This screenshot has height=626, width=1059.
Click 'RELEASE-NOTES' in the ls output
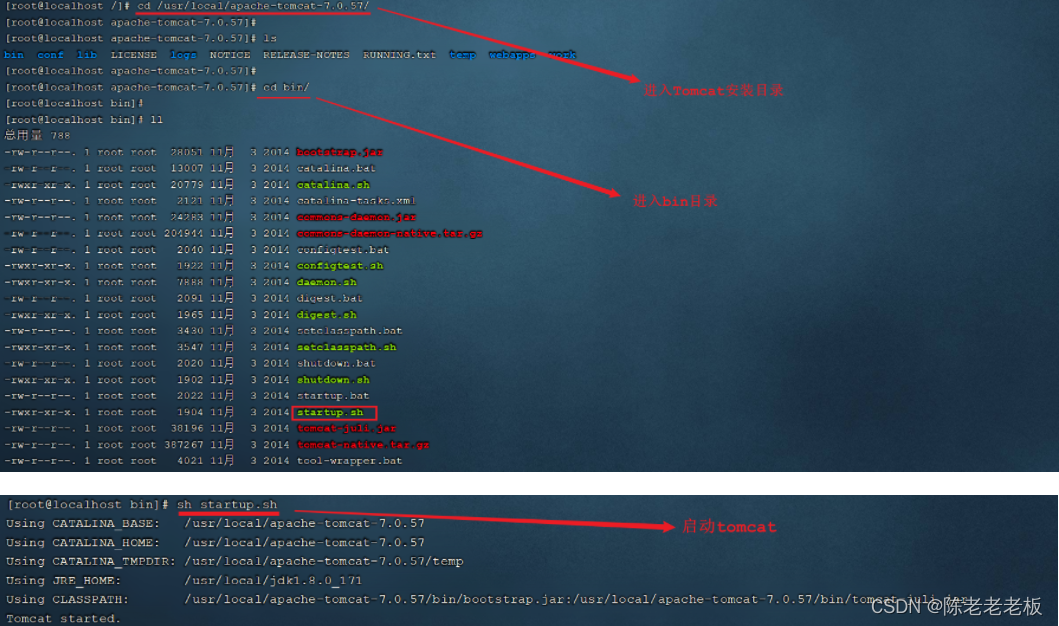click(306, 55)
